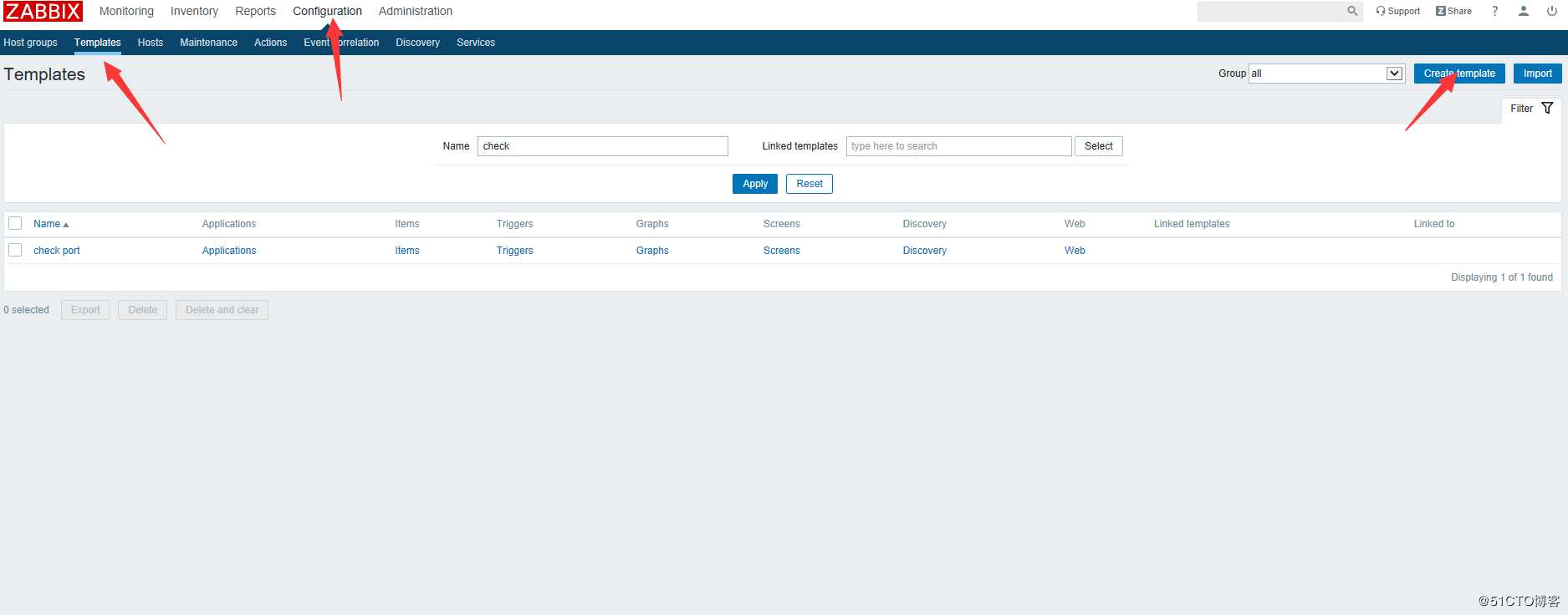The height and width of the screenshot is (615, 1568).
Task: Click the Linked templates search field
Action: (959, 146)
